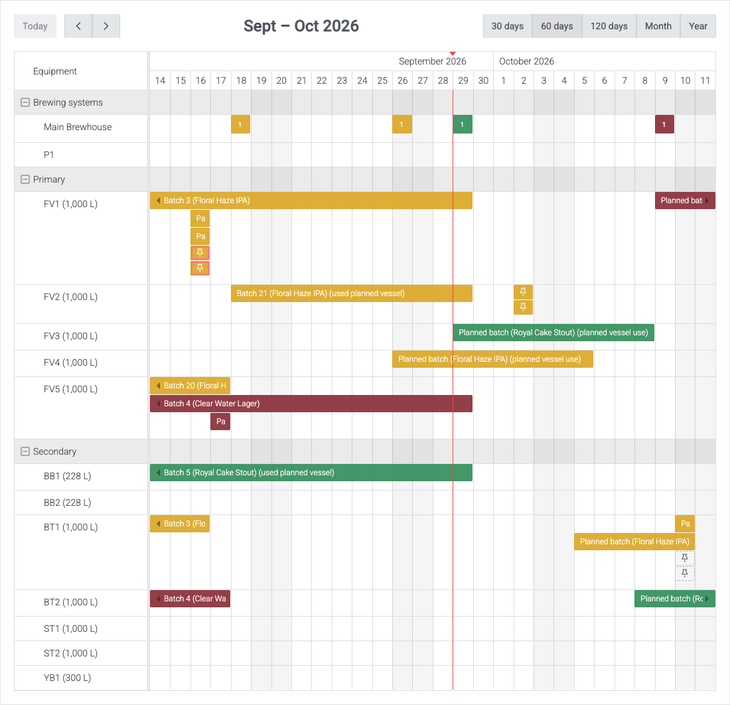Screen dimensions: 730x705
Task: Click the day 29 column header
Action: 463,81
